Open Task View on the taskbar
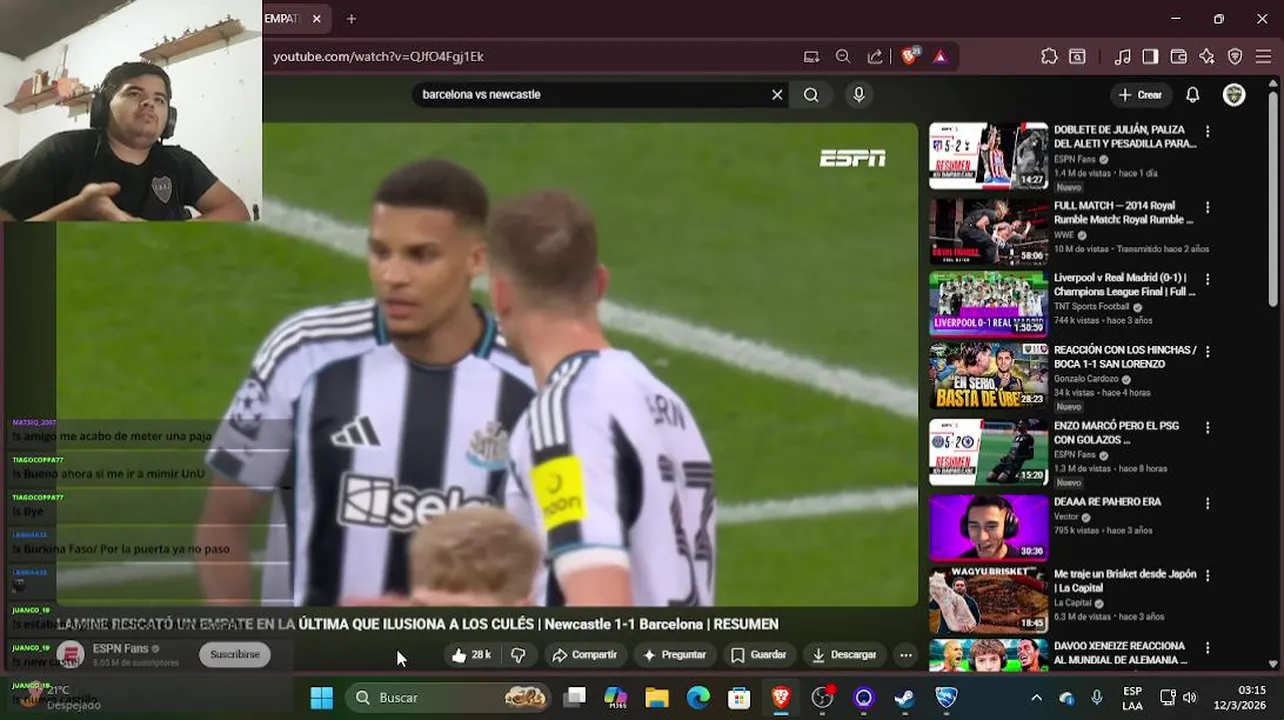Screen dimensions: 1284x720 [x=574, y=697]
